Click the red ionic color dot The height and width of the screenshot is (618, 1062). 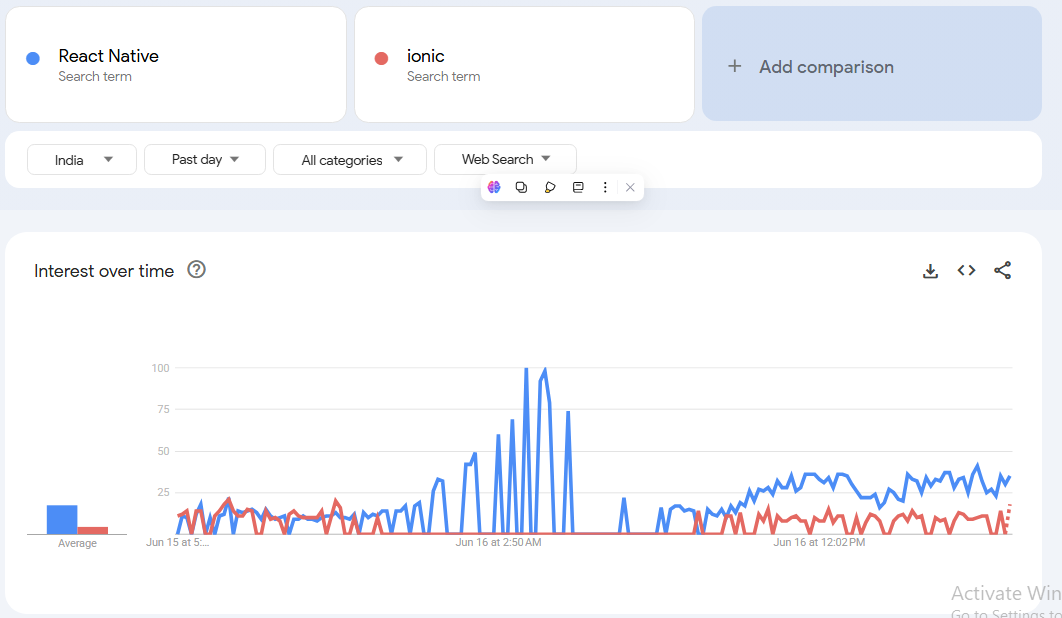pos(381,58)
